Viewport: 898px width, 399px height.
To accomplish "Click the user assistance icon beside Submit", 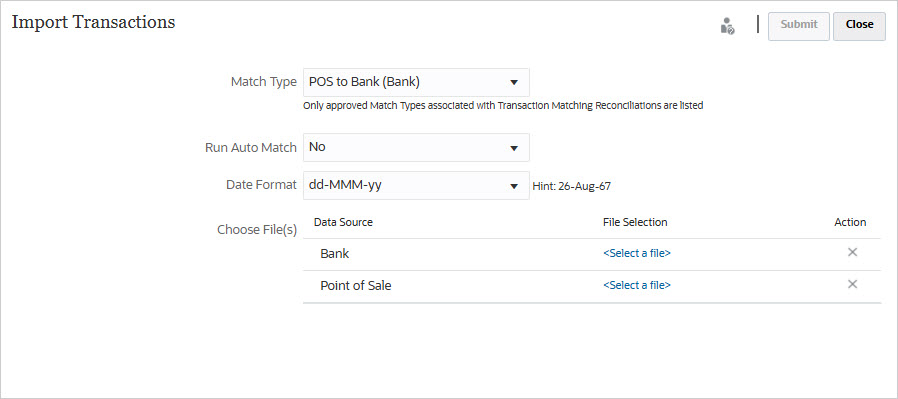I will [x=727, y=26].
